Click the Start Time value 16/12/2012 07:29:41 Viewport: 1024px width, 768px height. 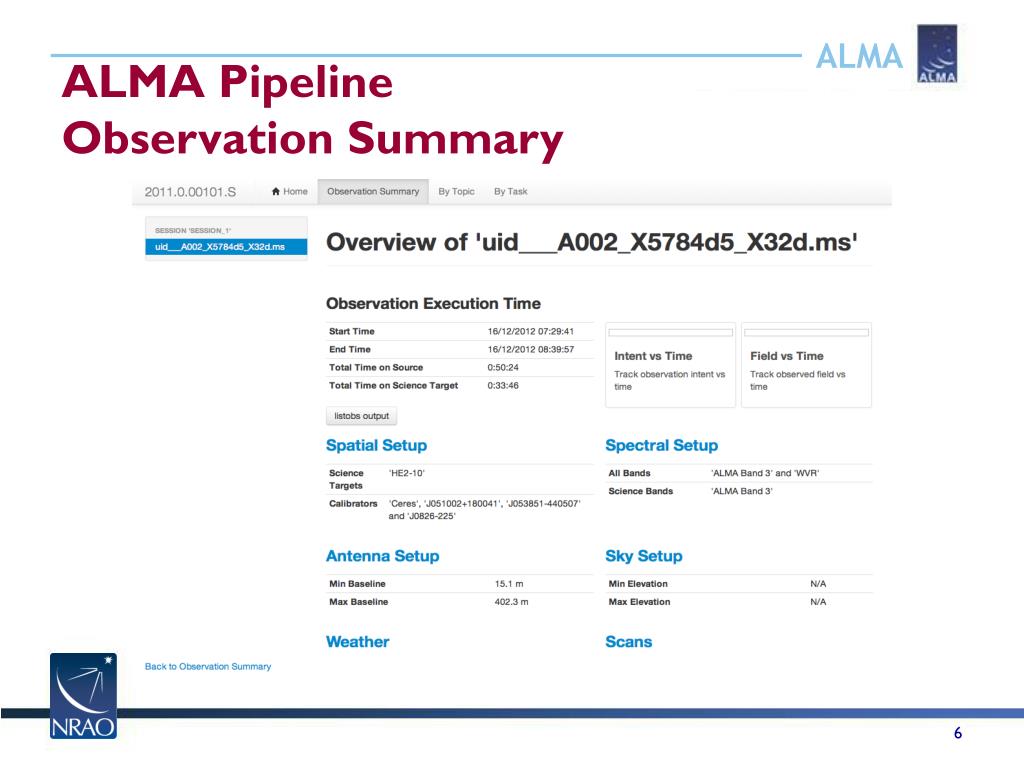tap(530, 331)
